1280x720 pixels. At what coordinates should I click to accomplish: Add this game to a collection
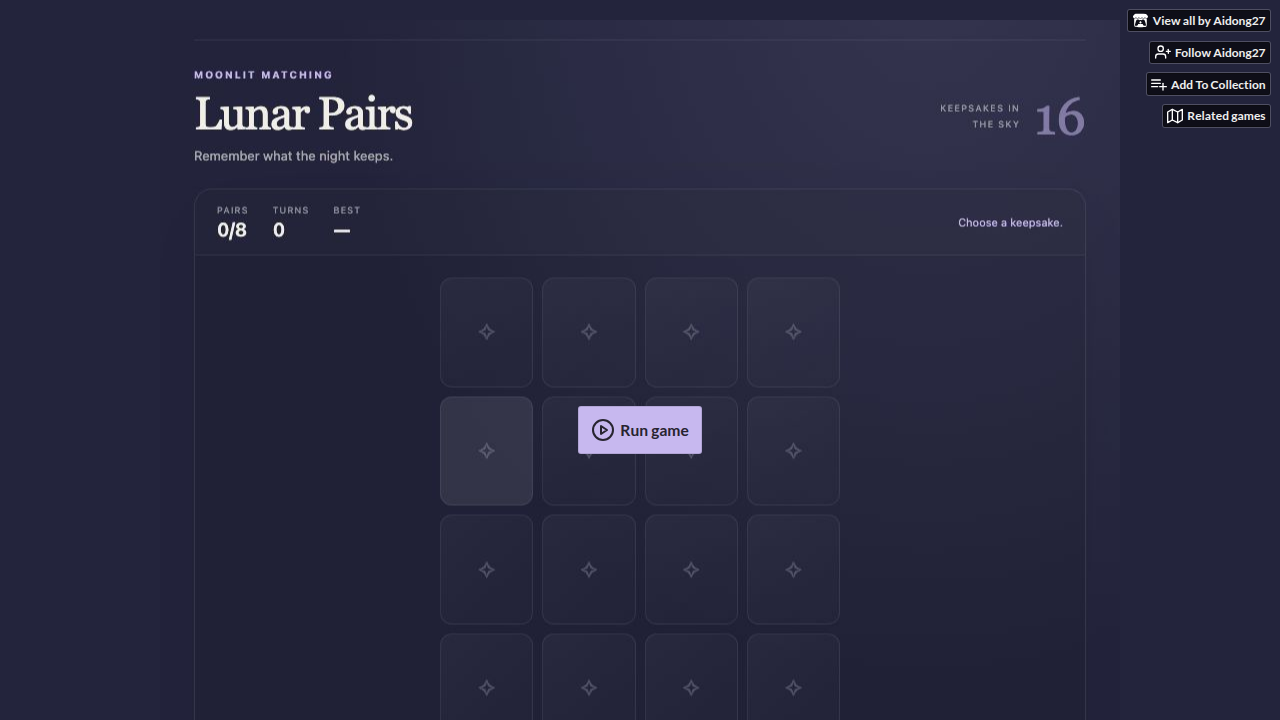[1208, 85]
